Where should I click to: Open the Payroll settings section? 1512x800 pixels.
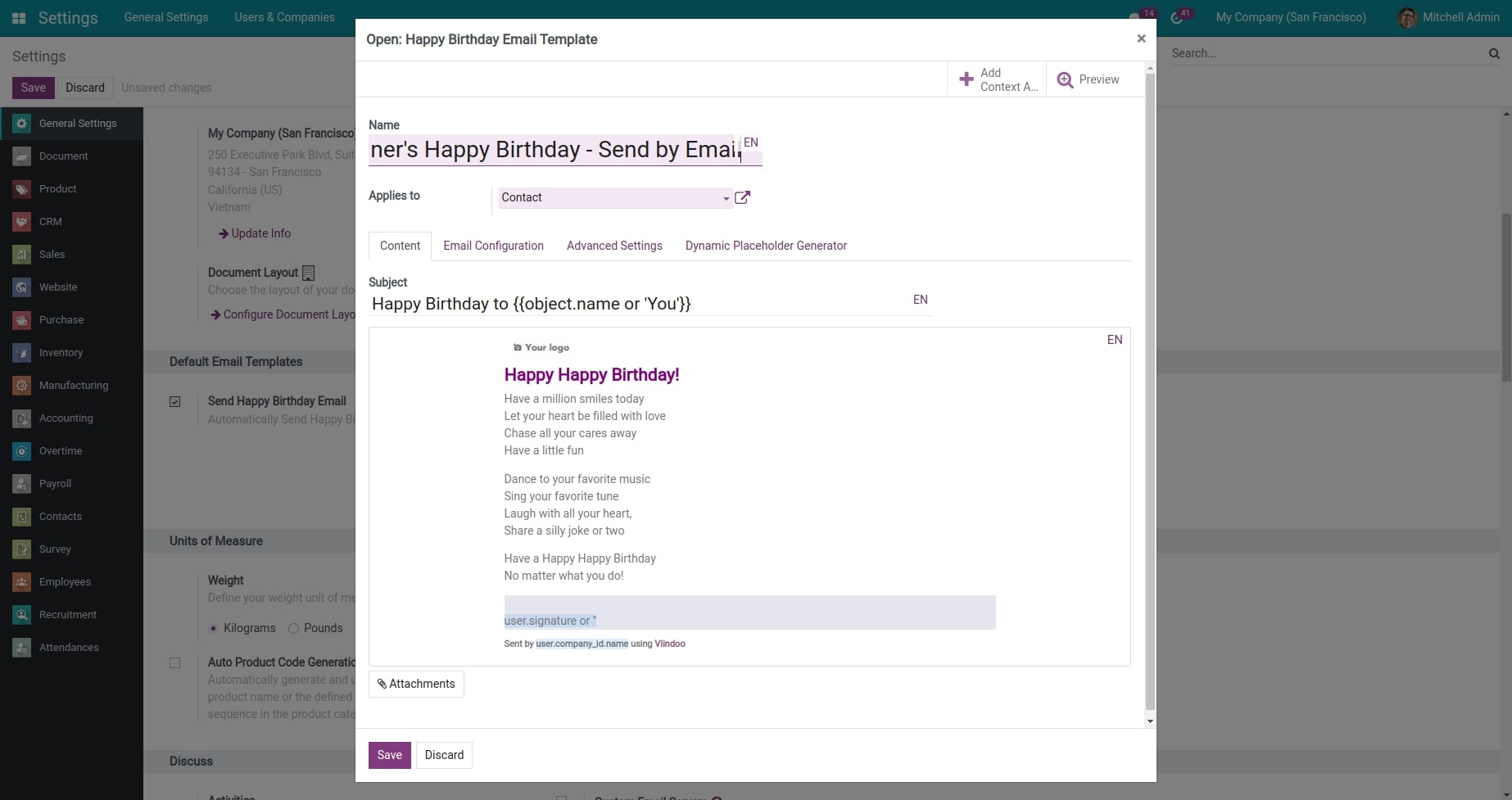point(55,483)
